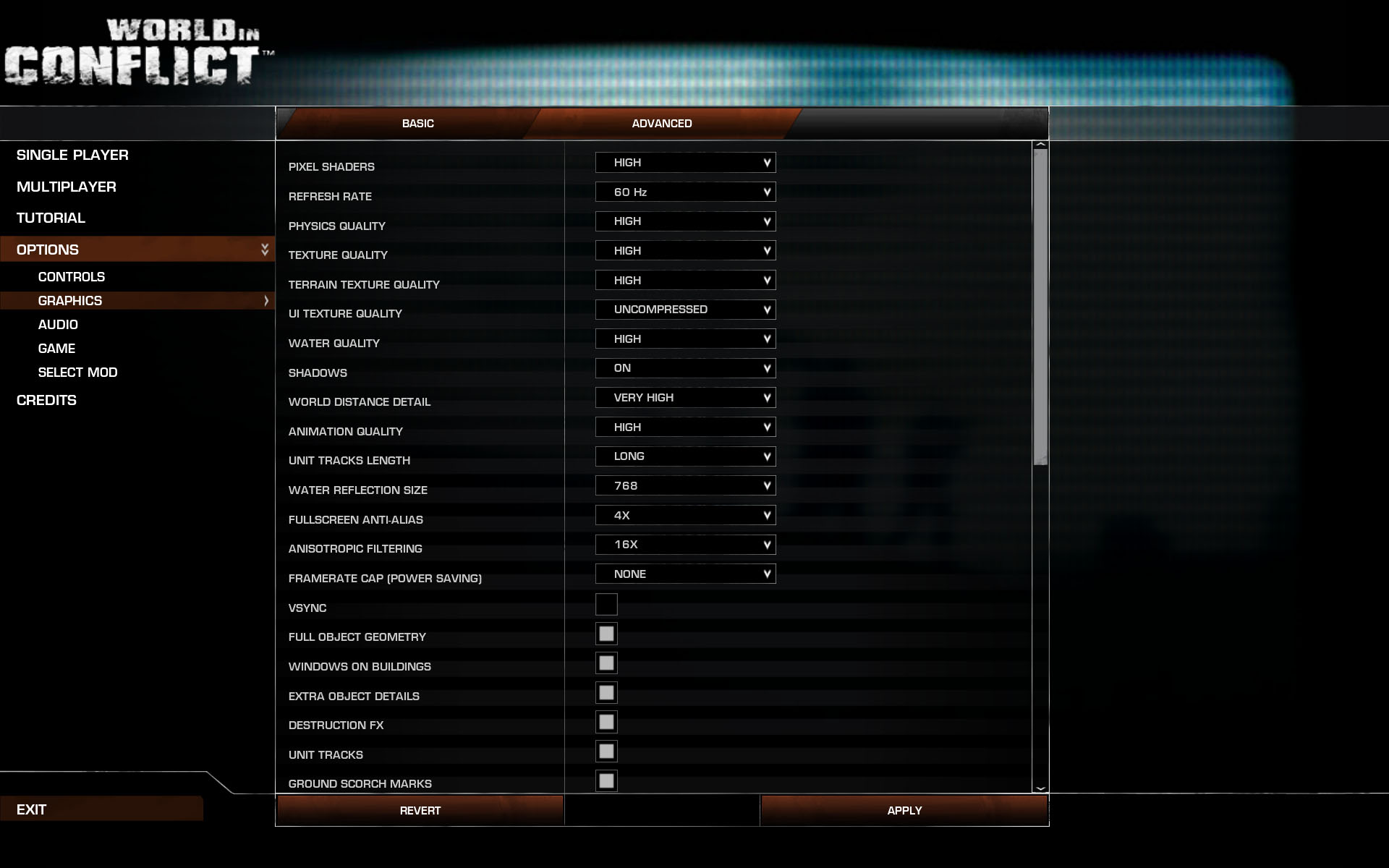
Task: Scroll down the graphics settings panel
Action: (x=1040, y=786)
